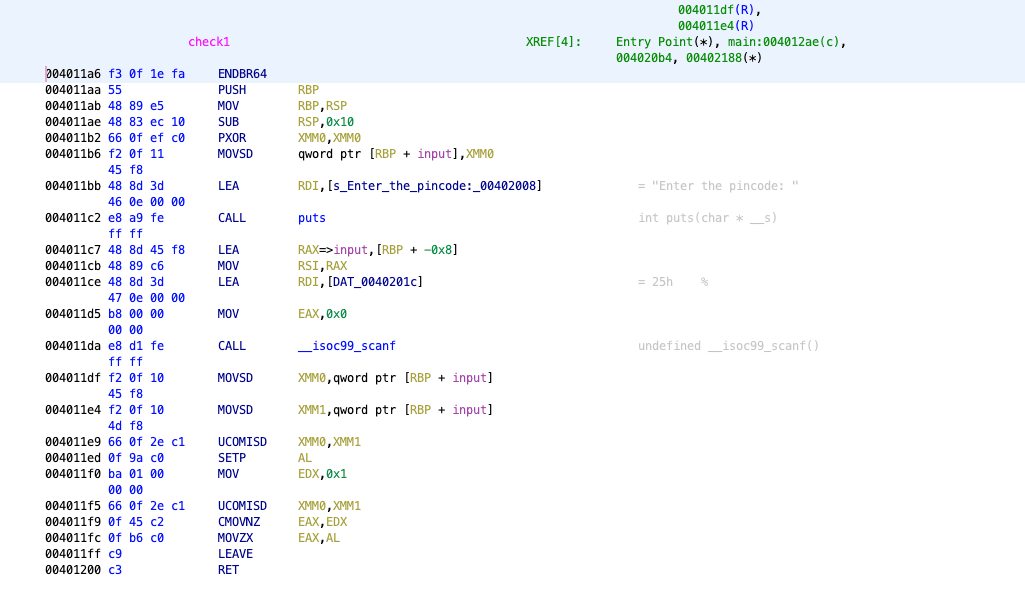Click the SETP instruction mnemonic
The image size is (1025, 596).
[x=233, y=458]
